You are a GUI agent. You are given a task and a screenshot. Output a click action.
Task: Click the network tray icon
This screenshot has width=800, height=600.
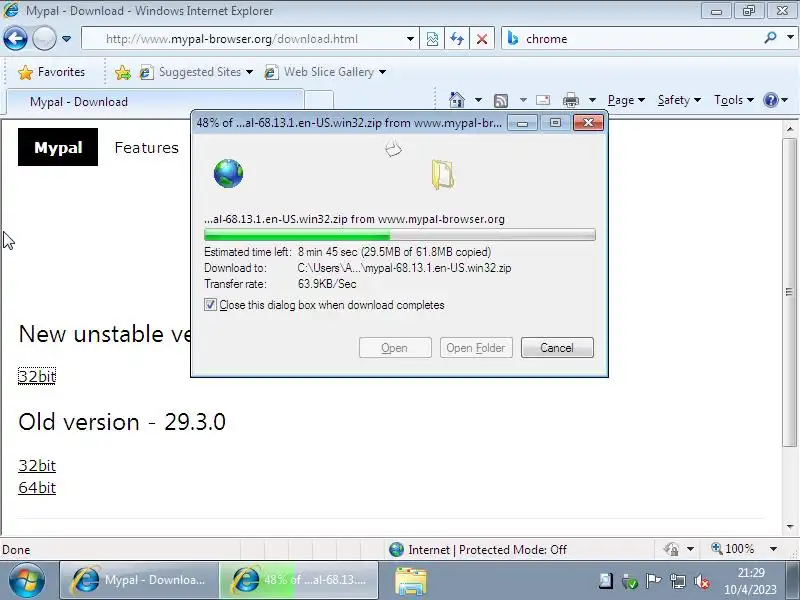[x=678, y=581]
